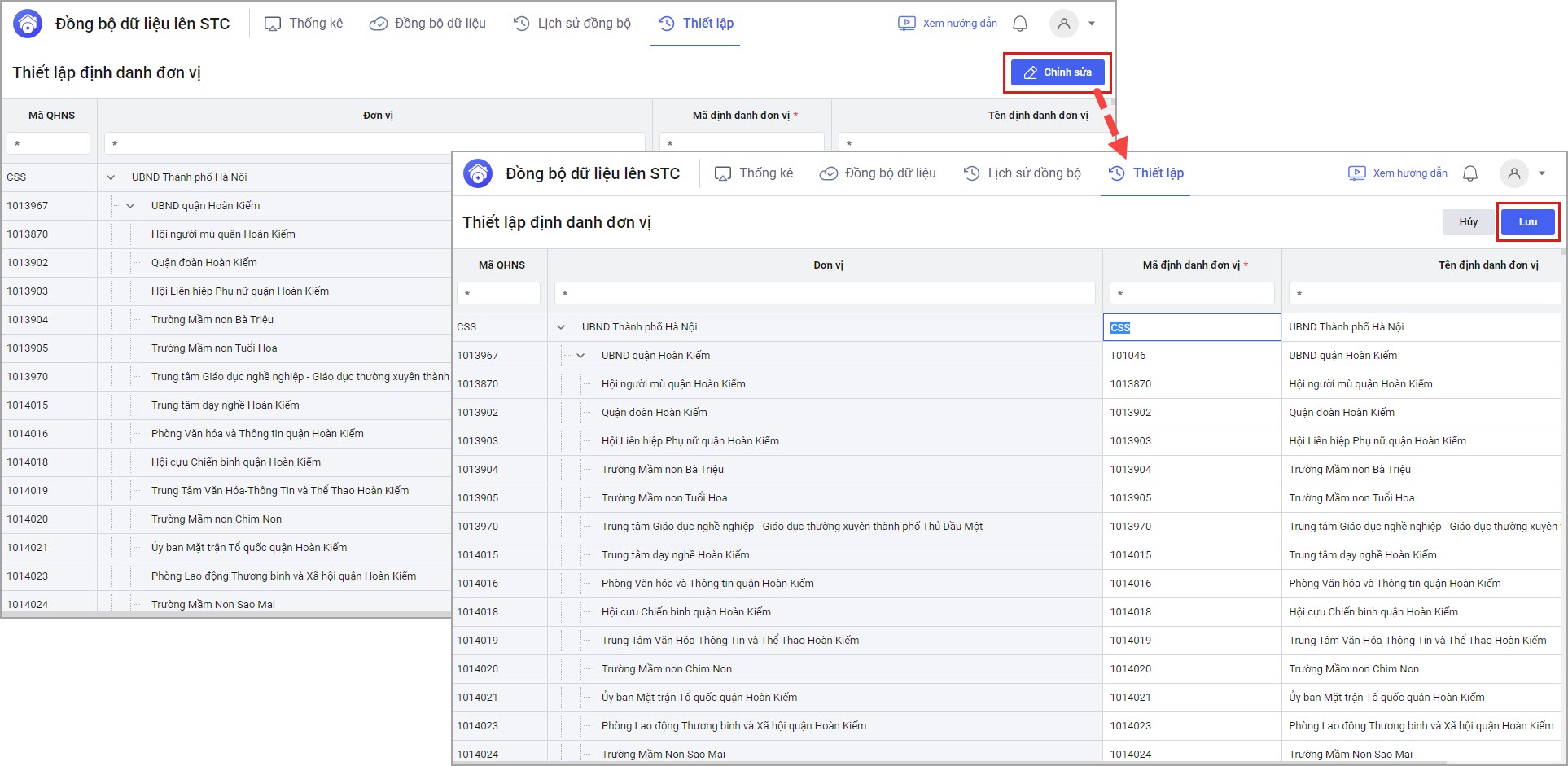Open the notification bell in the front window
The image size is (1568, 766).
click(1470, 173)
